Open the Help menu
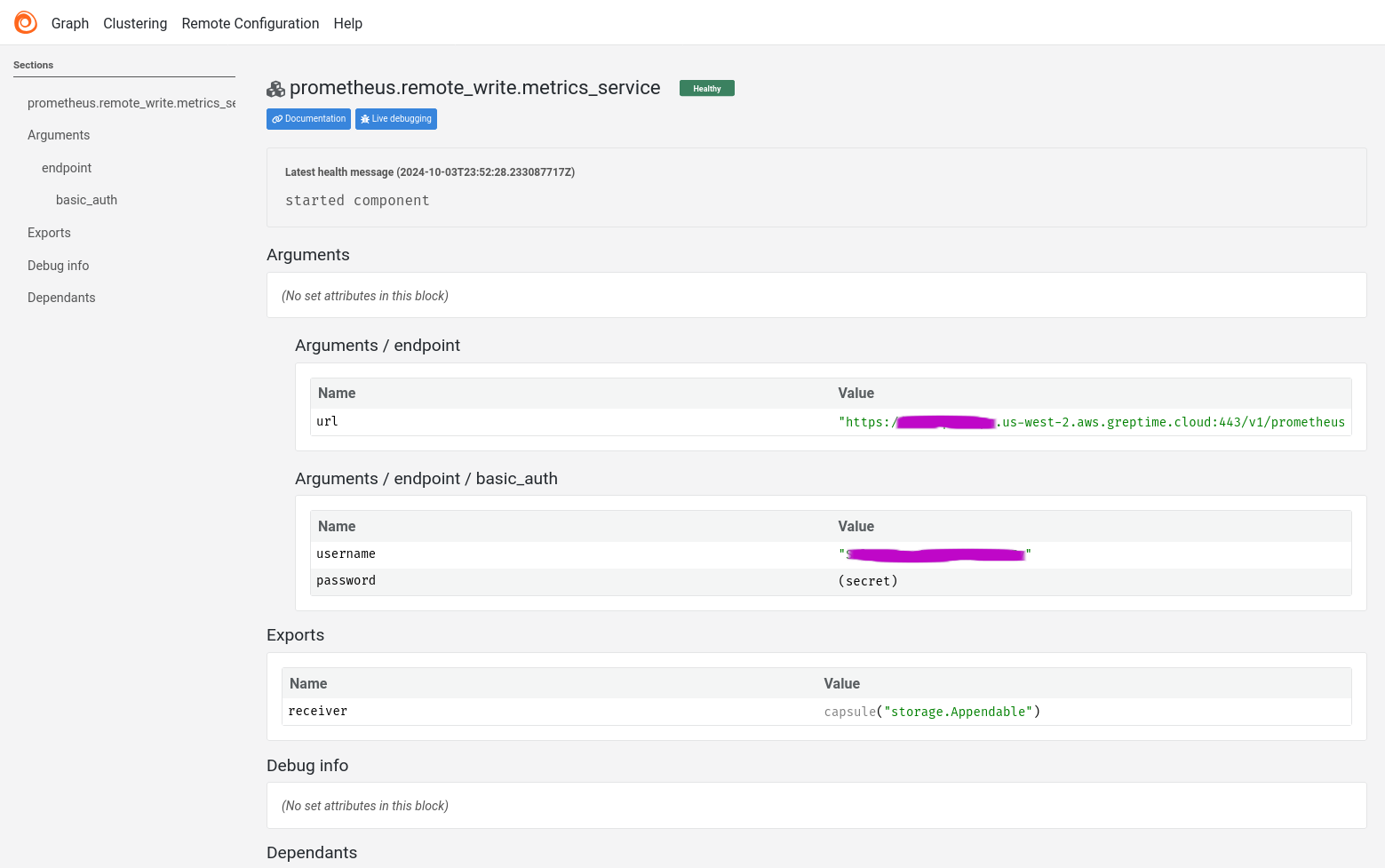1385x868 pixels. 348,23
